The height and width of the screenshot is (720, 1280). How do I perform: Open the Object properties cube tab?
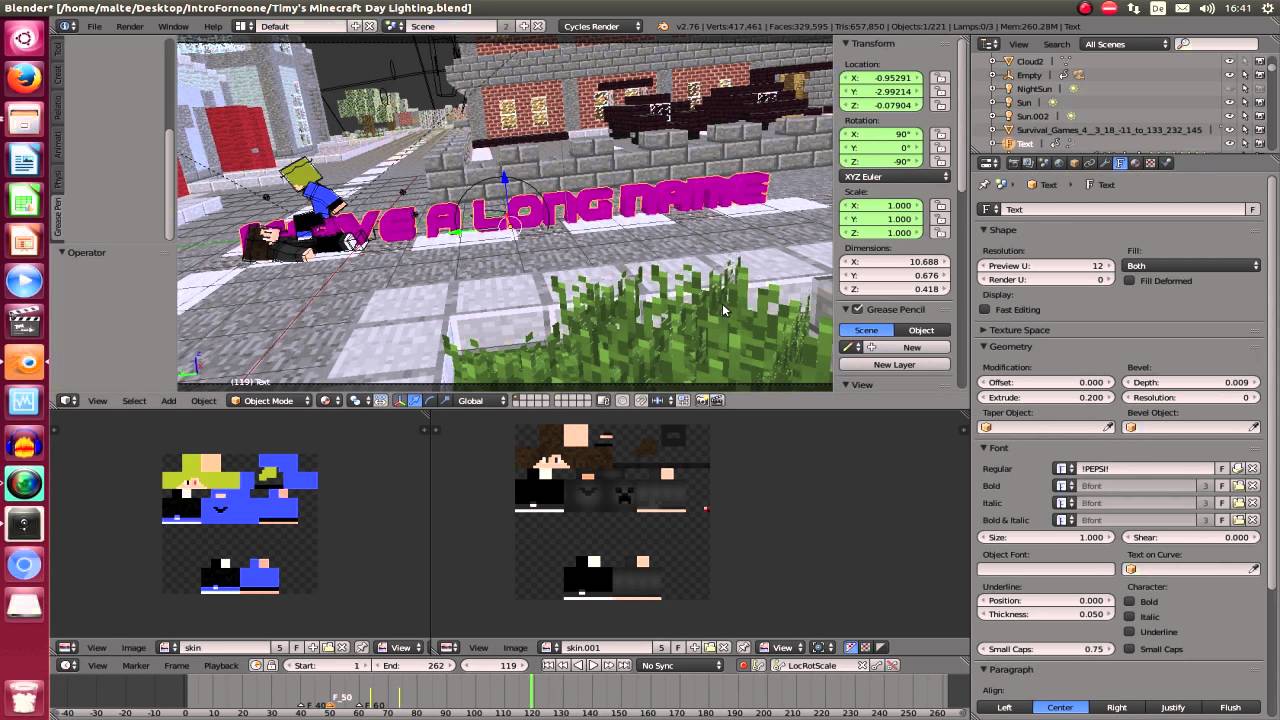coord(1074,163)
